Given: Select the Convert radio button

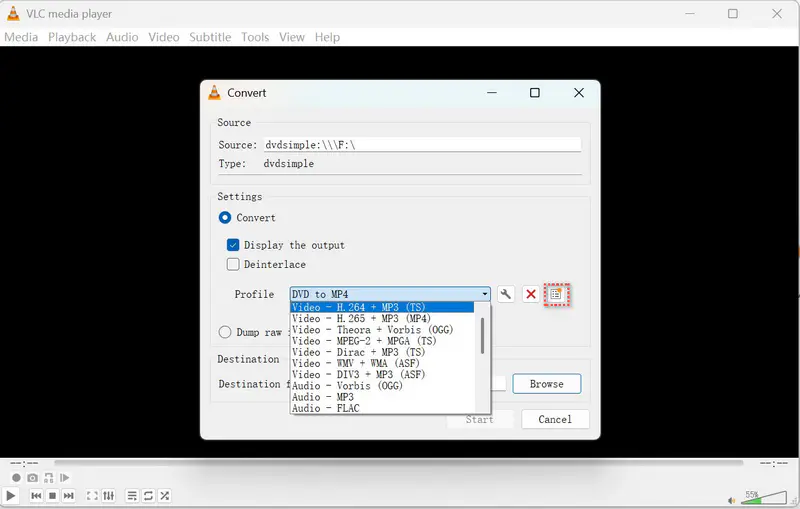Looking at the screenshot, I should tap(224, 218).
